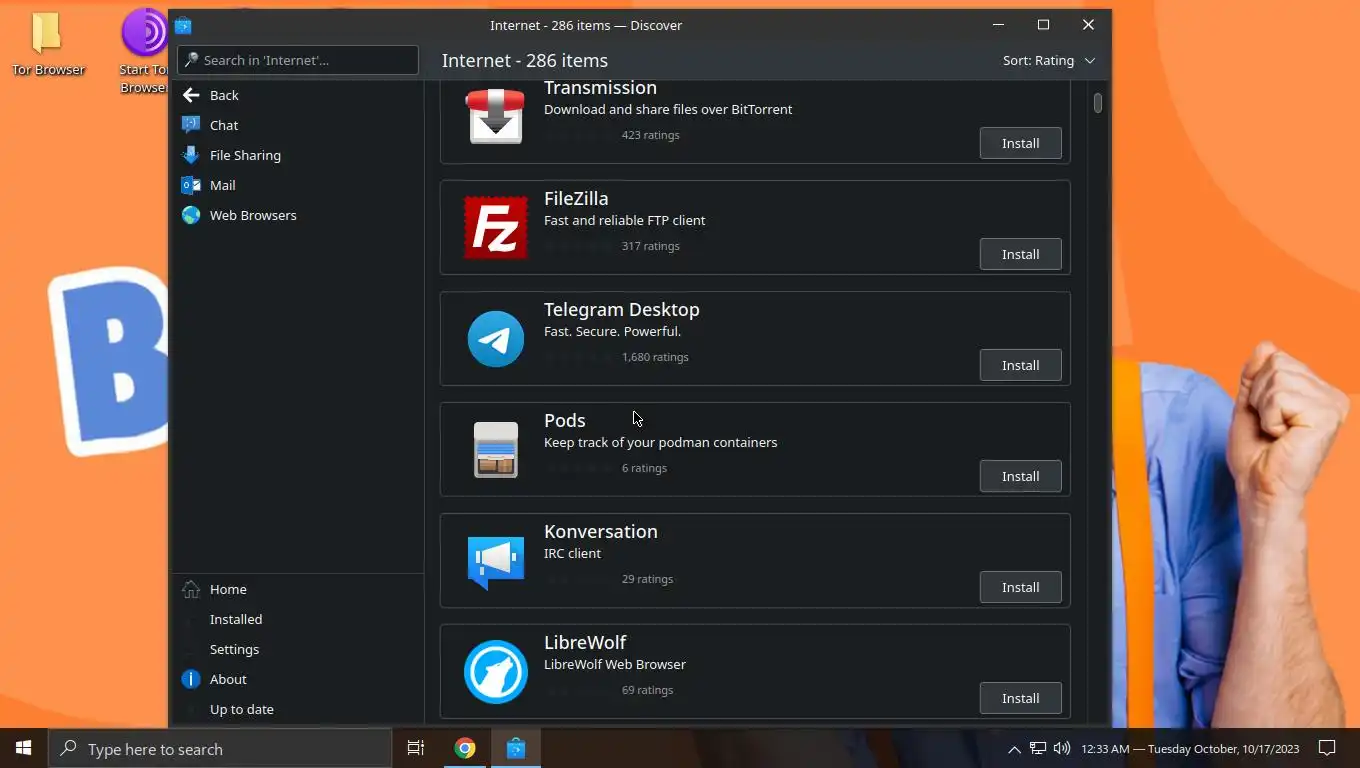Click the Home house icon
Screen dimensions: 1360x768
pos(191,589)
